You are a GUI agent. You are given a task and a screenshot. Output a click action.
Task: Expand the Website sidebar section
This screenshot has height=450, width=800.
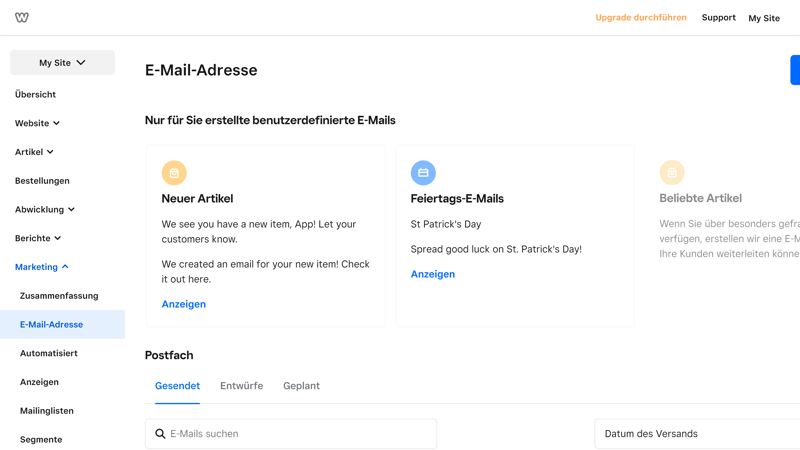click(38, 123)
